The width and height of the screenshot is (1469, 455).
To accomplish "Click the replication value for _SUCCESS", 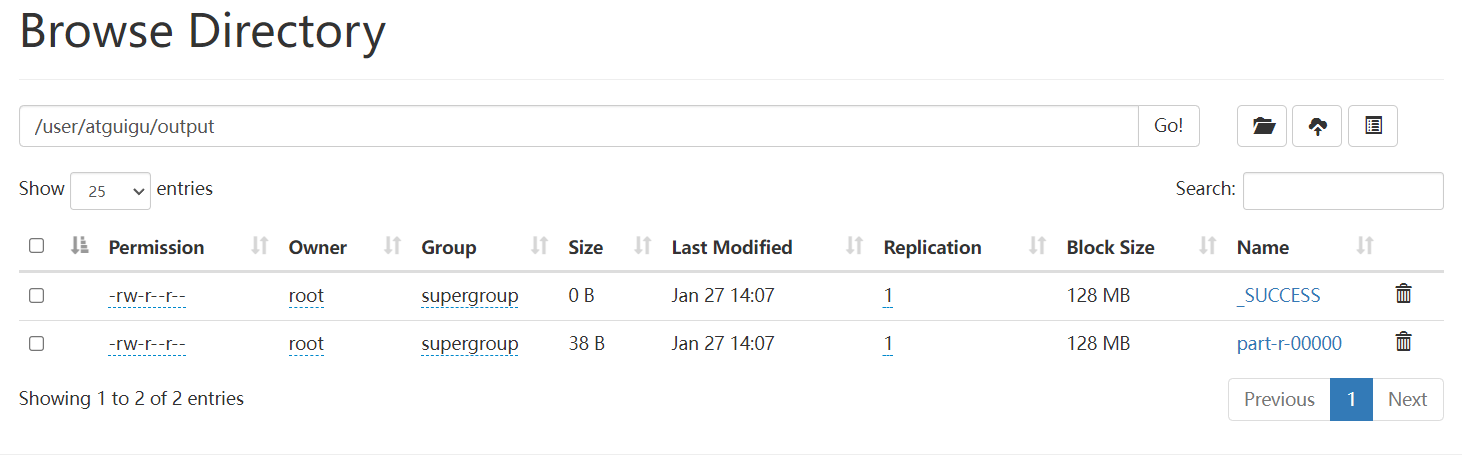I will [888, 296].
